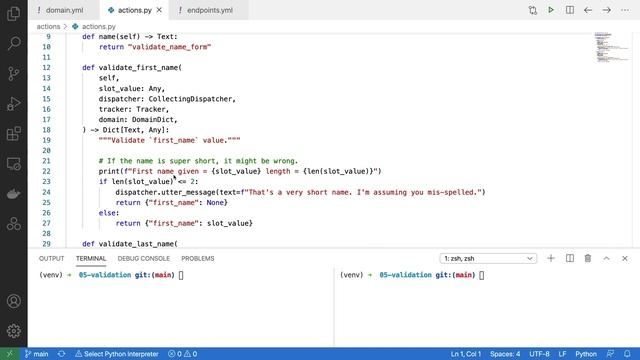This screenshot has height=360, width=640.
Task: Click the Open Changes icon in the editor toolbar
Action: pyautogui.click(x=533, y=10)
